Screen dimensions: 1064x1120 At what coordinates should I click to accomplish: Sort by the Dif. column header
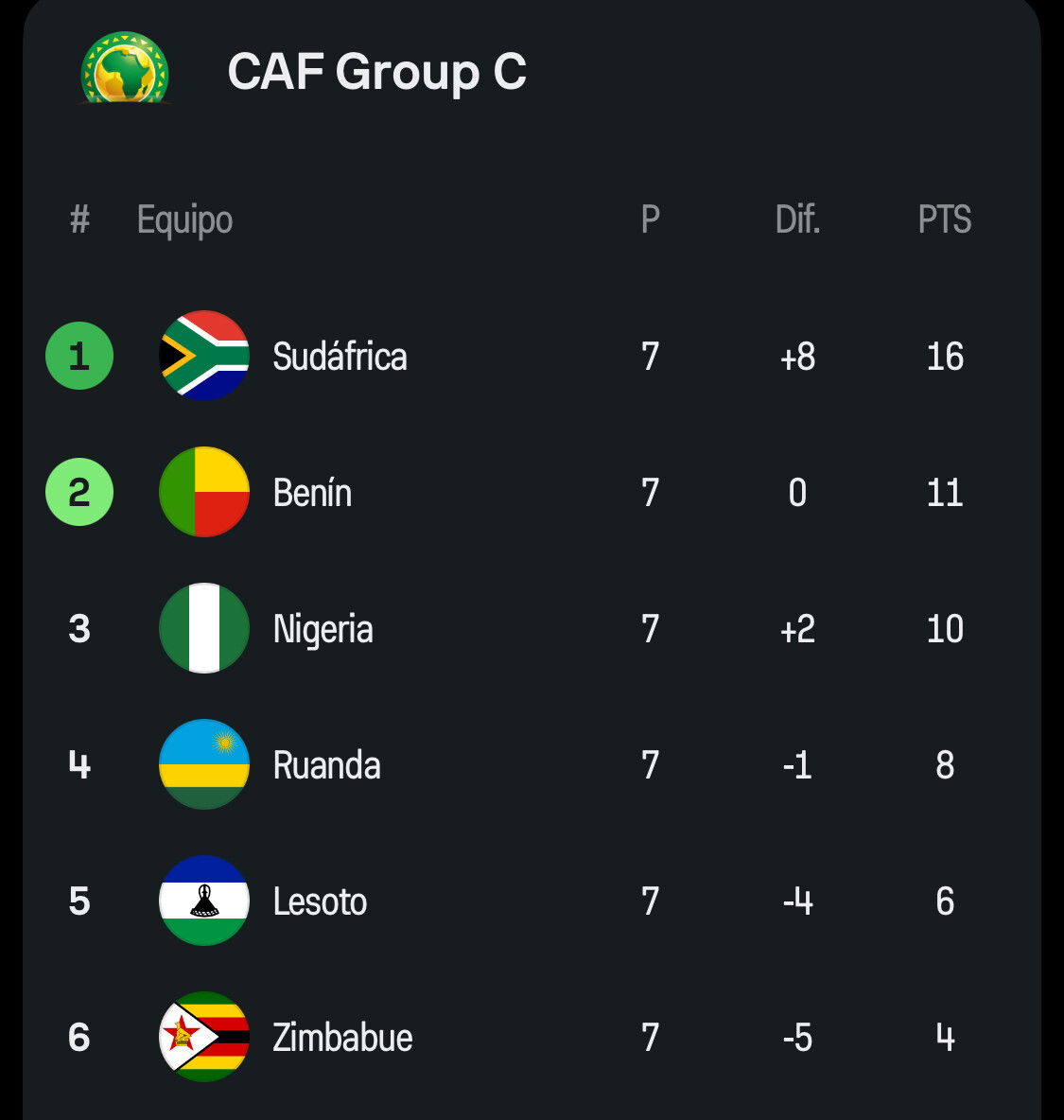(797, 219)
